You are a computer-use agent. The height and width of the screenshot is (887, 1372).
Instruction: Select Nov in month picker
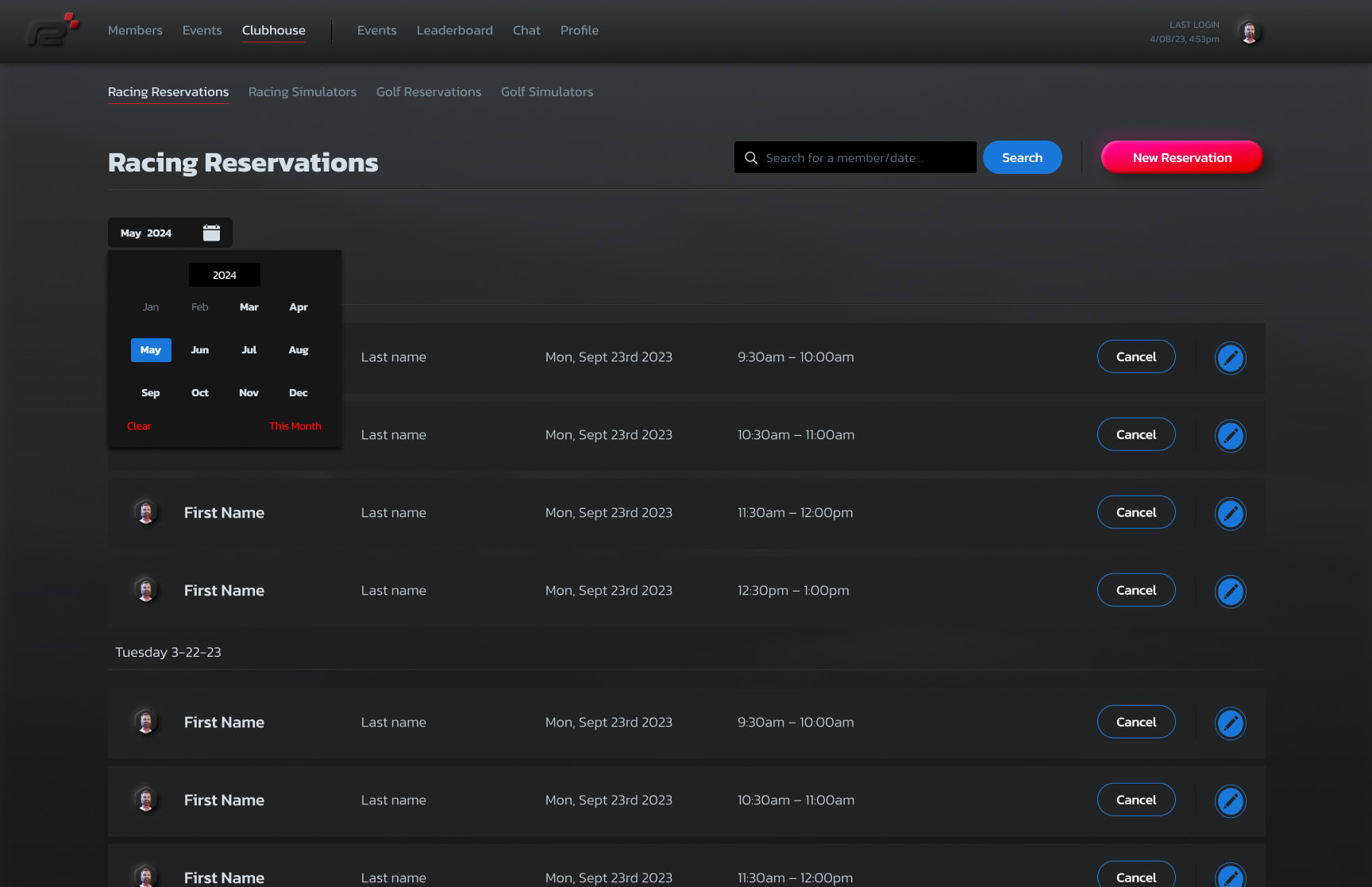tap(249, 393)
